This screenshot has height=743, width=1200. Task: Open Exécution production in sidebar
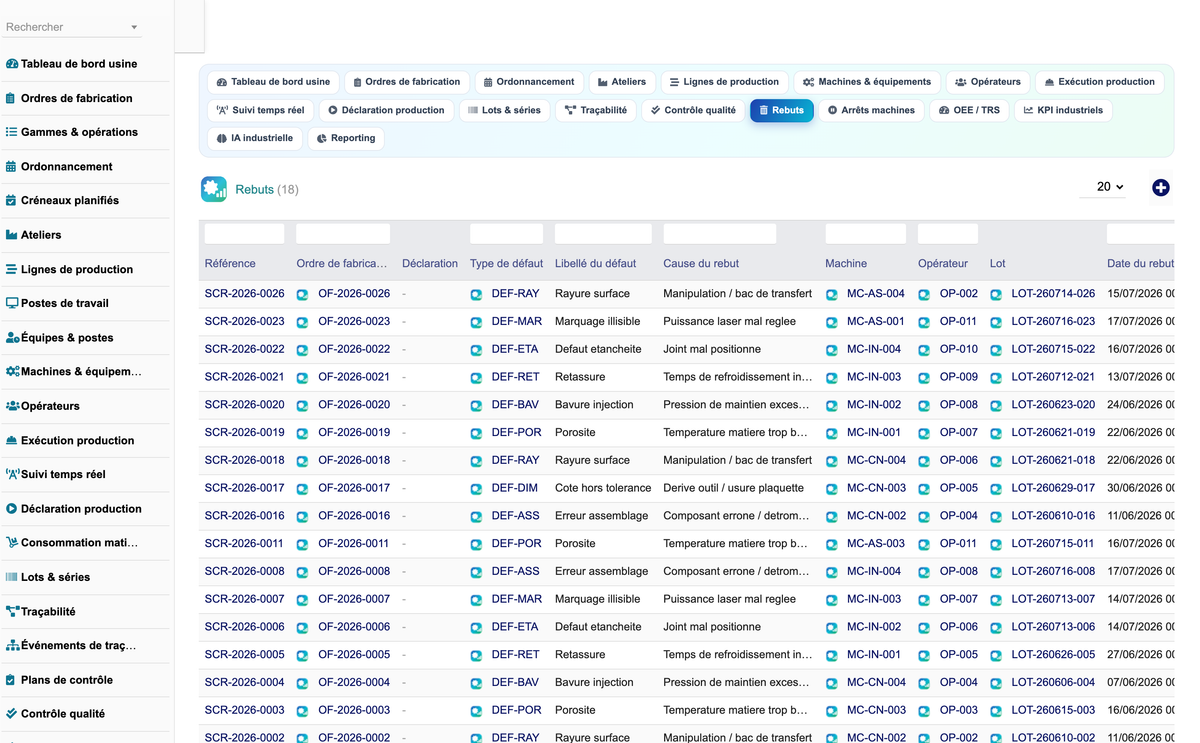[x=77, y=440]
